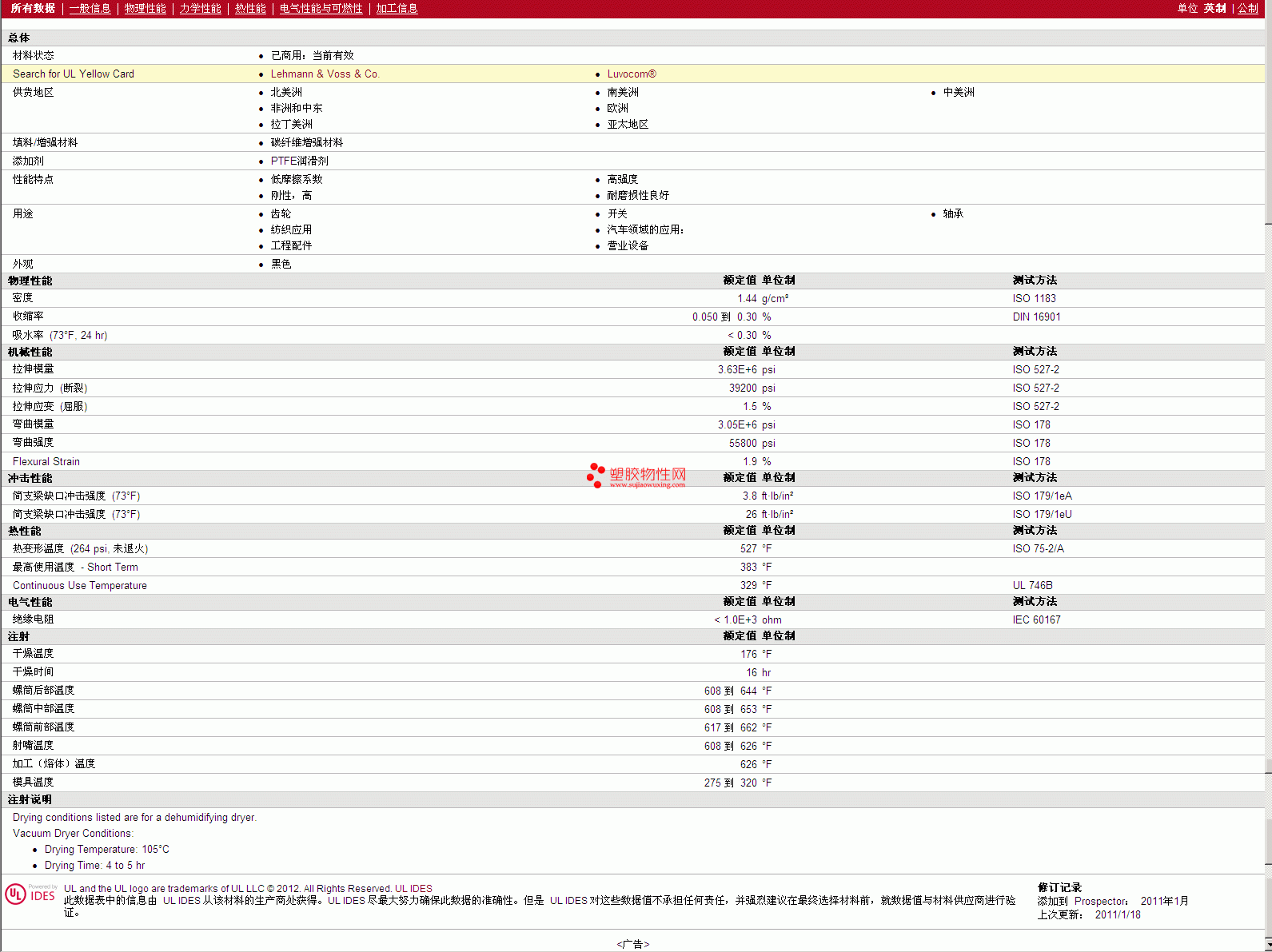Click the 碳纤维增强材料 filler entry
1272x952 pixels.
[x=306, y=142]
